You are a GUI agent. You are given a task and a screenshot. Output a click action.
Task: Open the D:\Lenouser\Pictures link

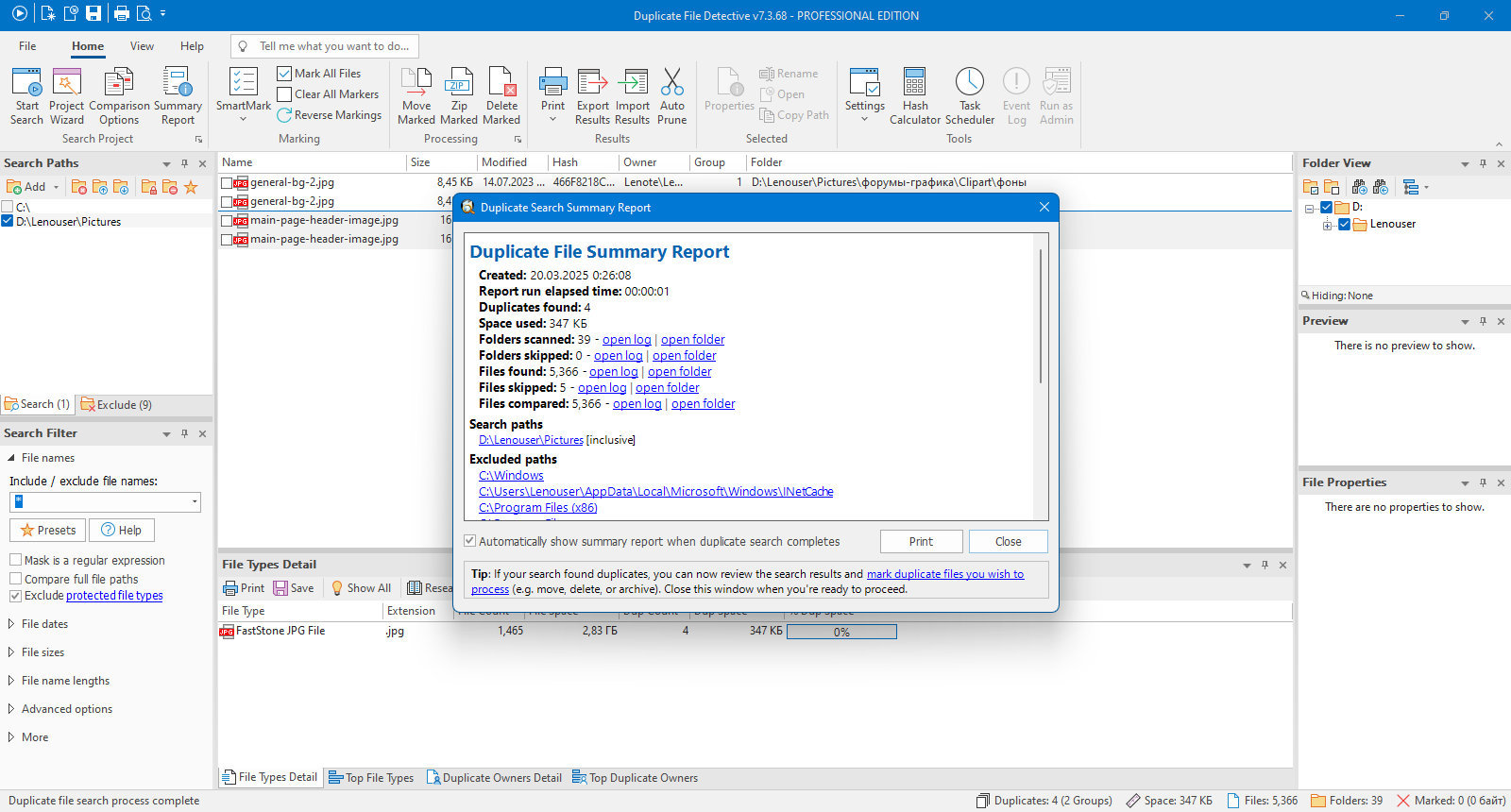[x=531, y=440]
